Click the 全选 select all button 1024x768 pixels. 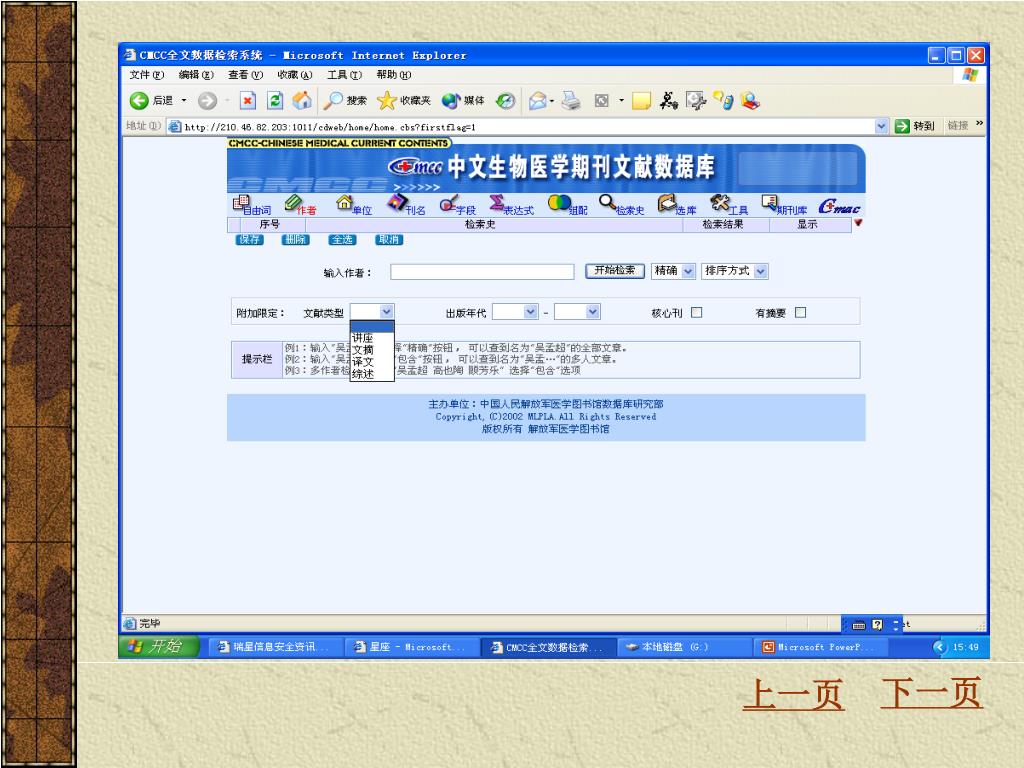[342, 240]
